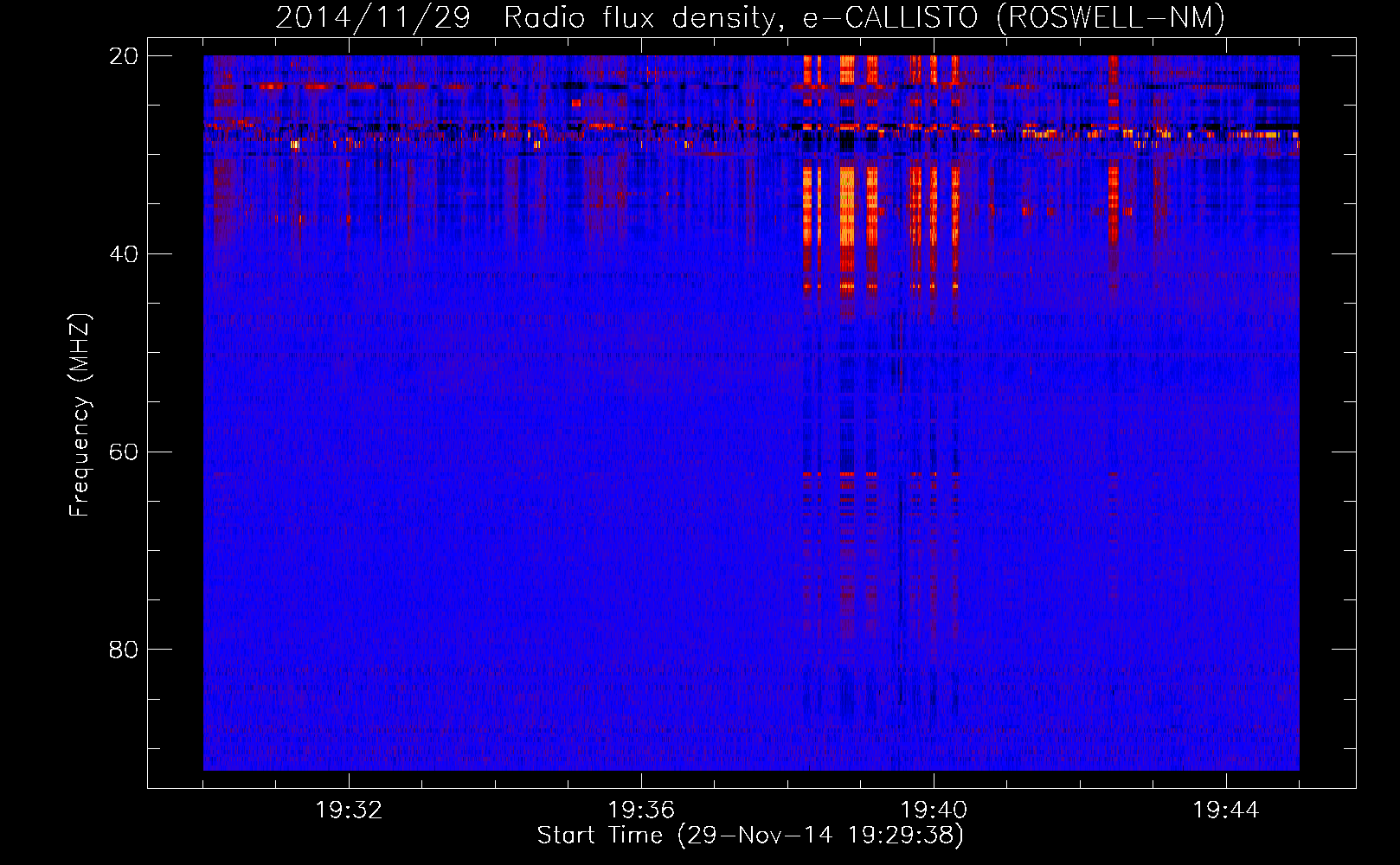Viewport: 1400px width, 865px height.
Task: Click the 60 MHz frequency tick label
Action: click(124, 452)
